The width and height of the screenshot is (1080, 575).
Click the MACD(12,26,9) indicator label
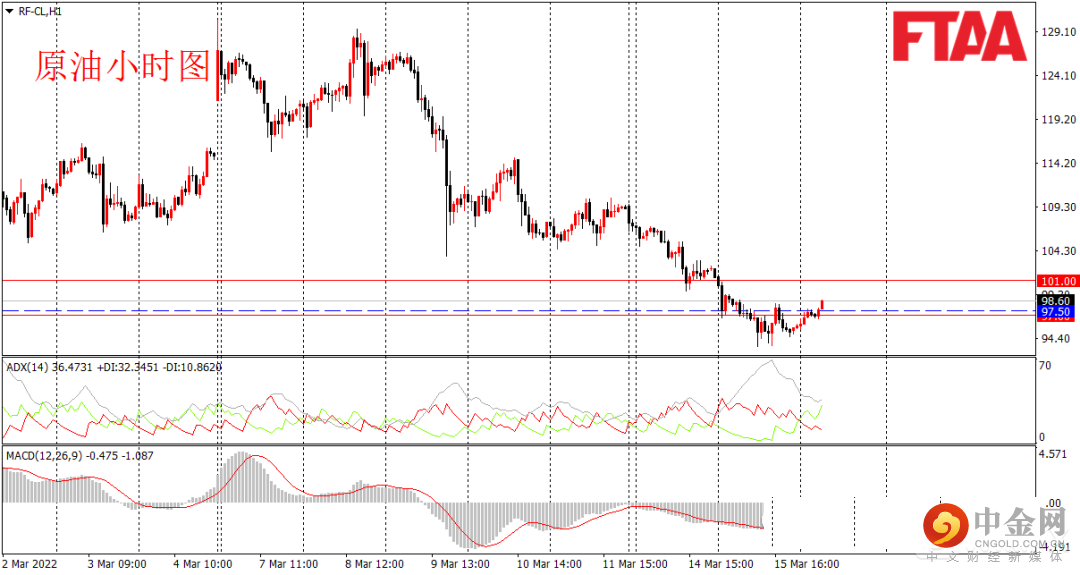pos(45,456)
